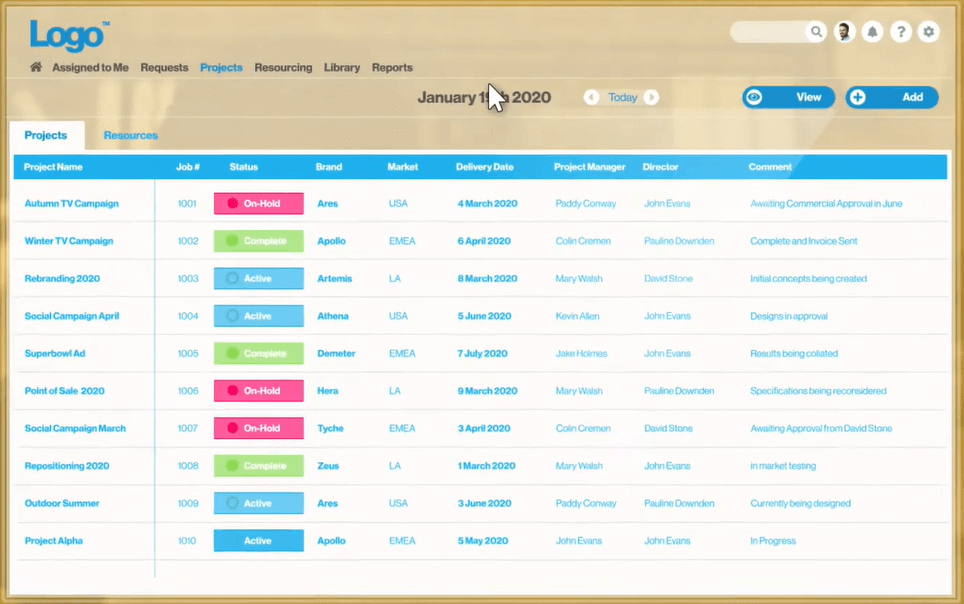
Task: Click the View button with eye icon
Action: [x=788, y=97]
